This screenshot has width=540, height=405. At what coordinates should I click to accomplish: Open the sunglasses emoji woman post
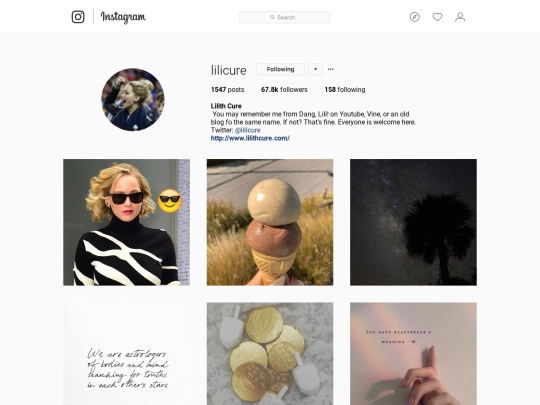126,222
